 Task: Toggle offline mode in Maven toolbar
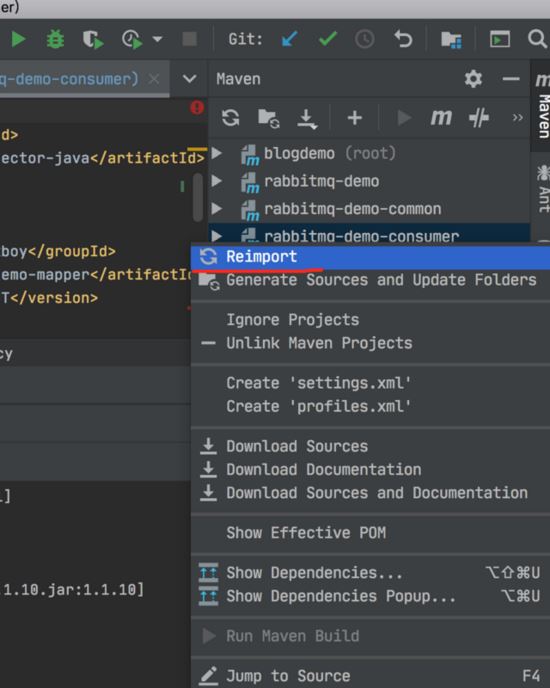[x=478, y=118]
